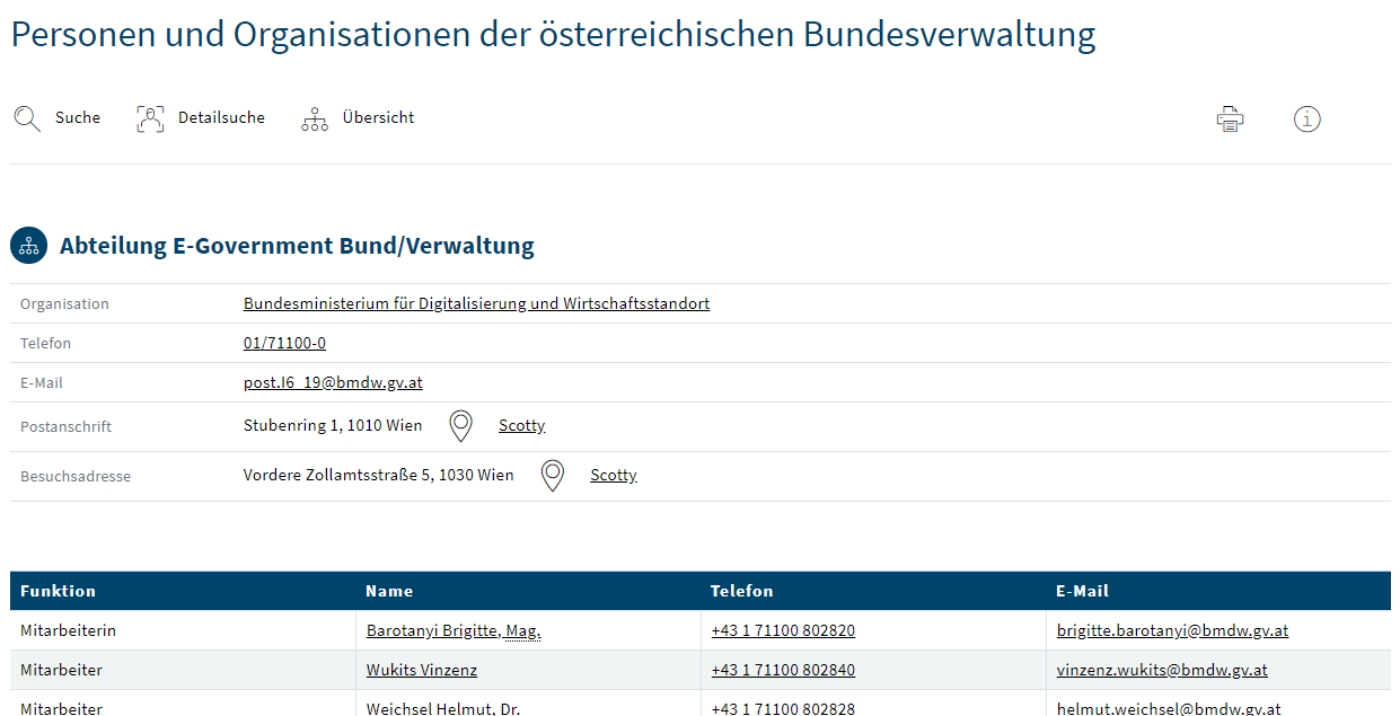Click the Stubenring 1, 1010 Wien address

click(332, 426)
